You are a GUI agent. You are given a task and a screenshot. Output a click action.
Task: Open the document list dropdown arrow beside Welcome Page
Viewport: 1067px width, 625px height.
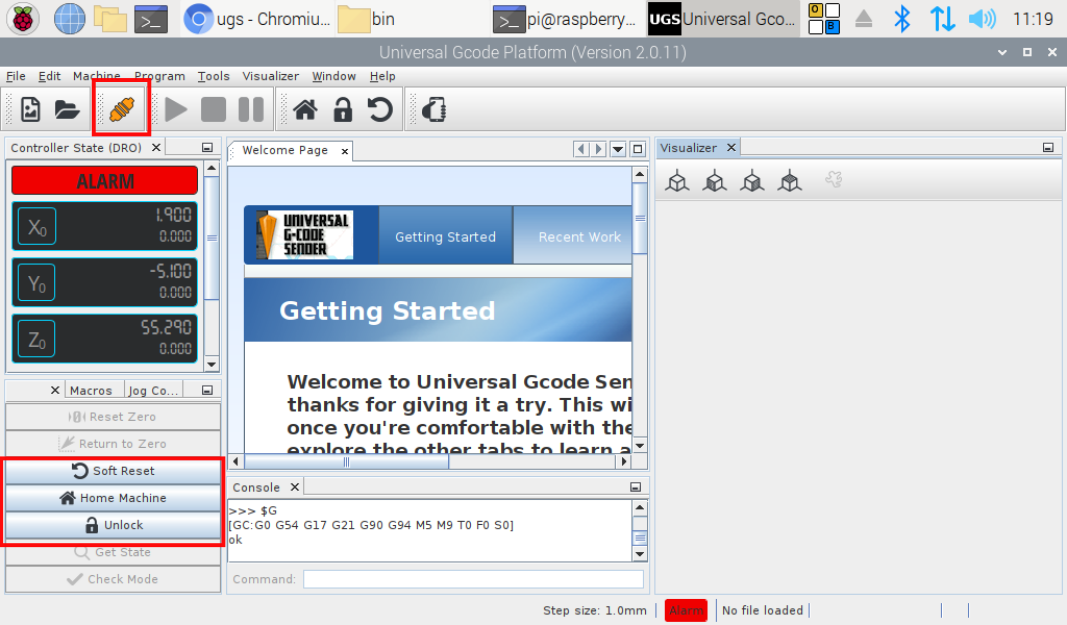[618, 149]
